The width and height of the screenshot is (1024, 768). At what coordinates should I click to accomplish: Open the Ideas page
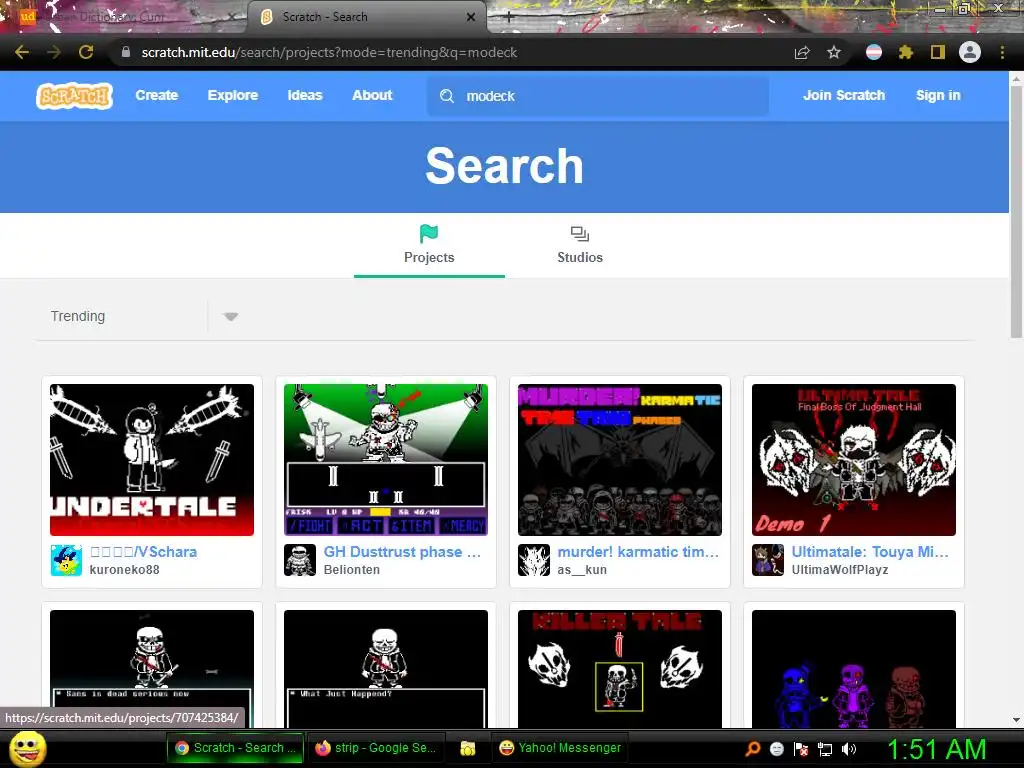pyautogui.click(x=305, y=95)
